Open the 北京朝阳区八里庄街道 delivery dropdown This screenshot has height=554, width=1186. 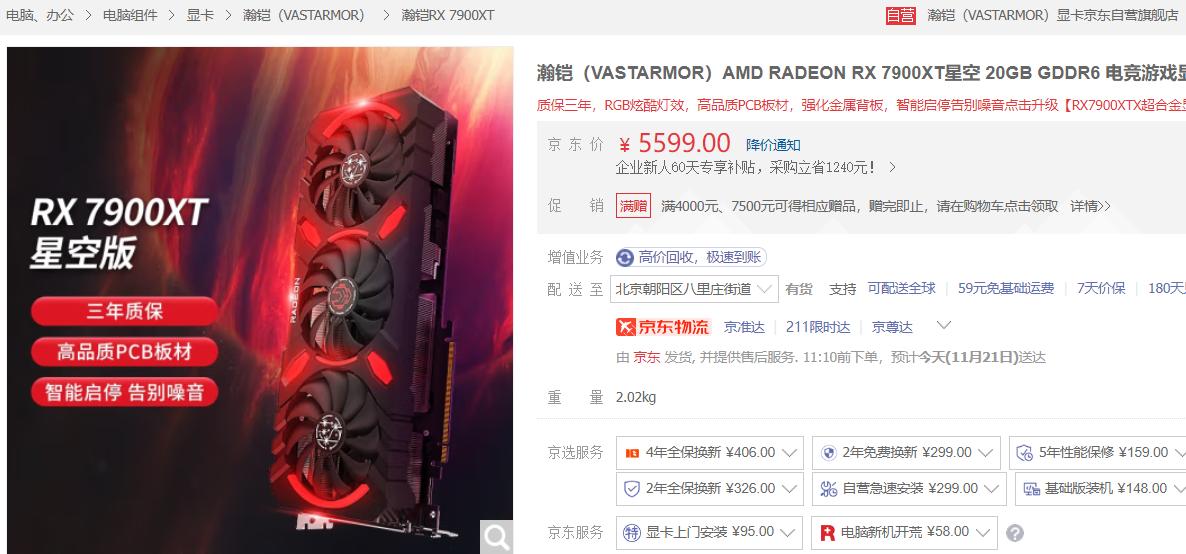click(x=694, y=288)
